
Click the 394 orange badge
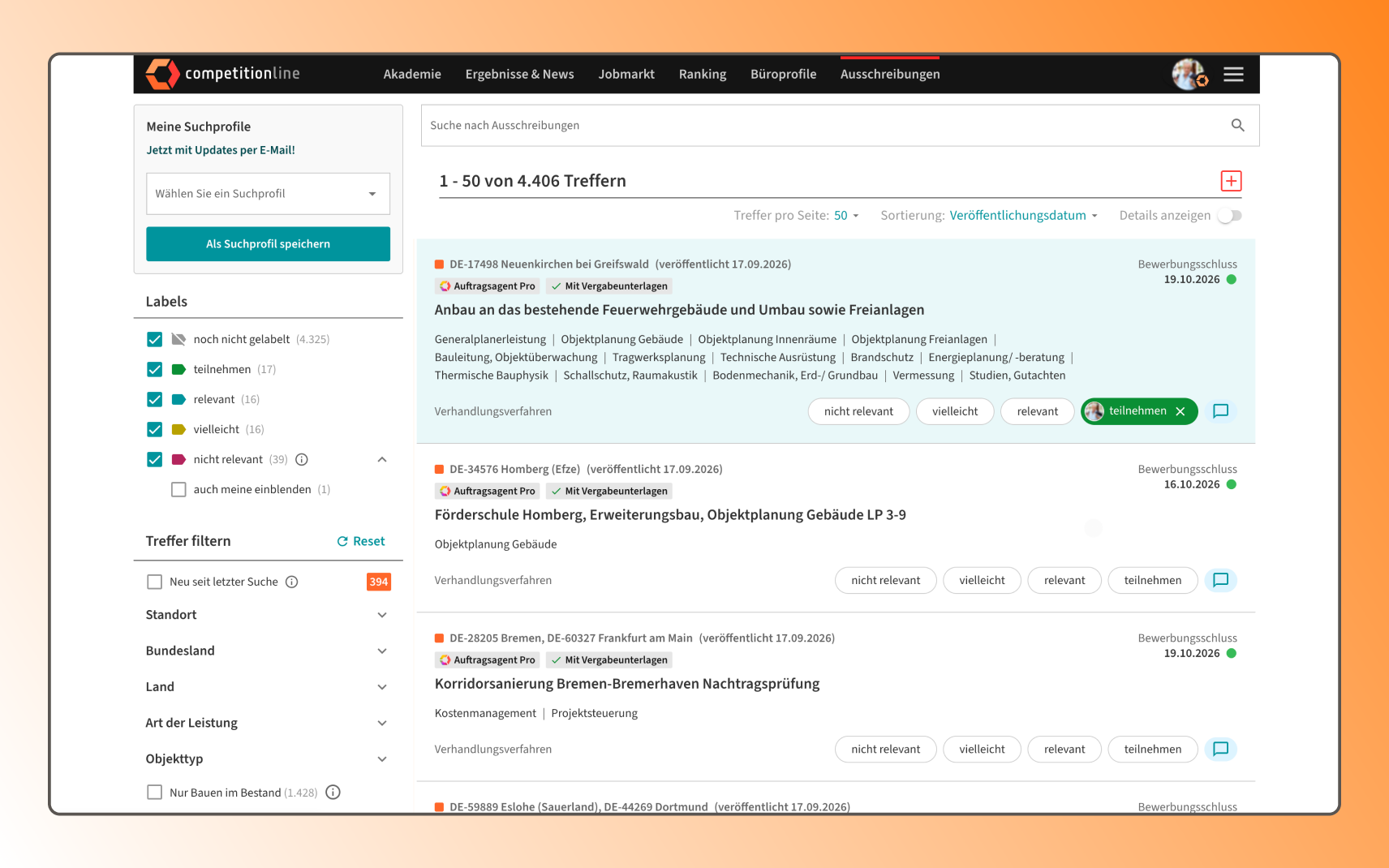pyautogui.click(x=379, y=582)
